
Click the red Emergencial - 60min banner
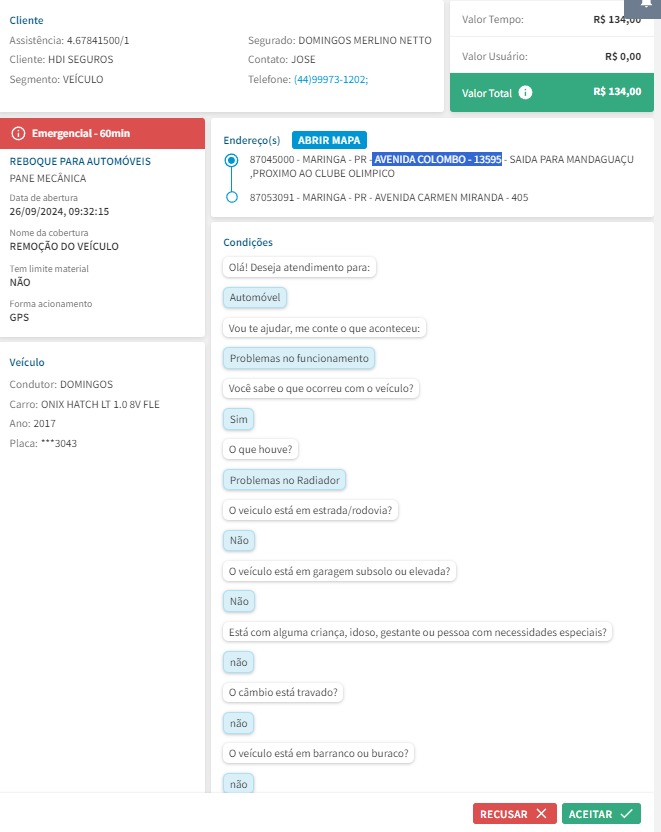click(102, 133)
